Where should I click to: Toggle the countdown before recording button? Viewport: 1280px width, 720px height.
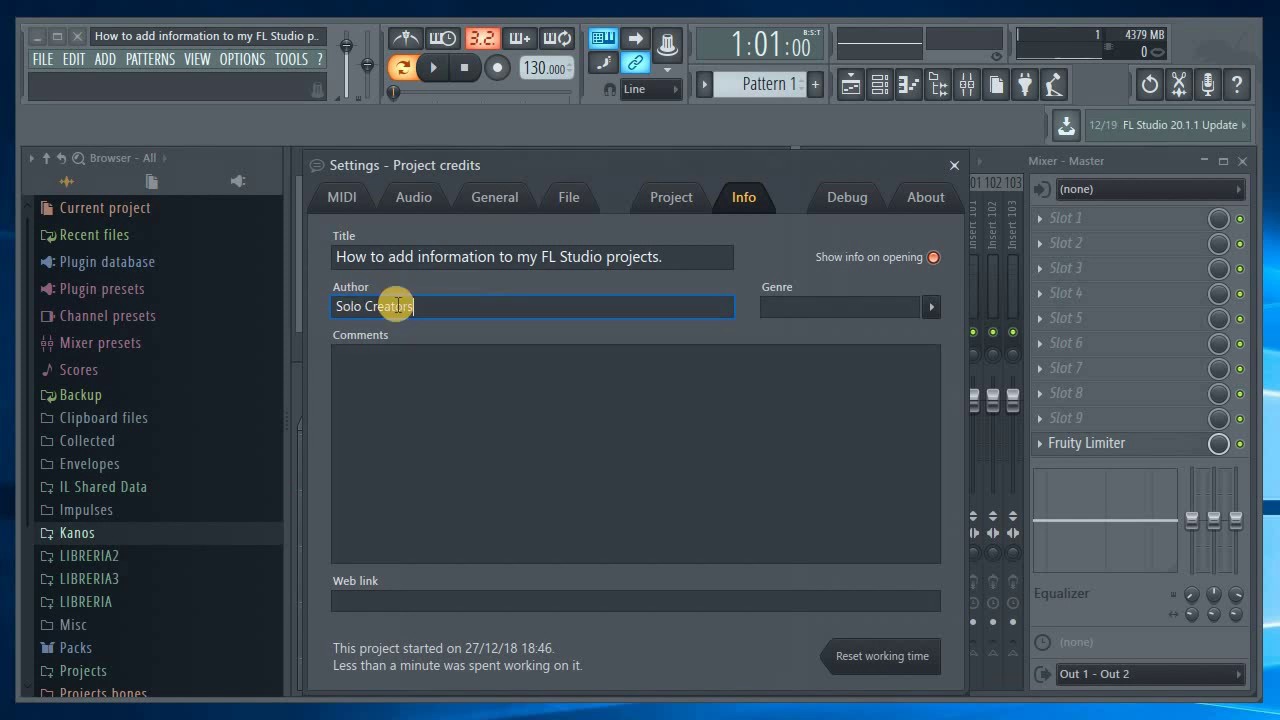482,39
